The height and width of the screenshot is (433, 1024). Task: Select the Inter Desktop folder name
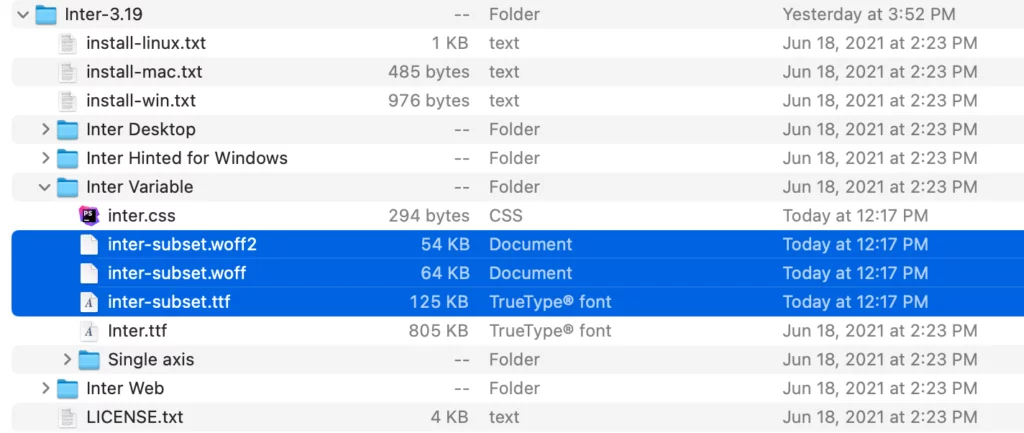[141, 130]
